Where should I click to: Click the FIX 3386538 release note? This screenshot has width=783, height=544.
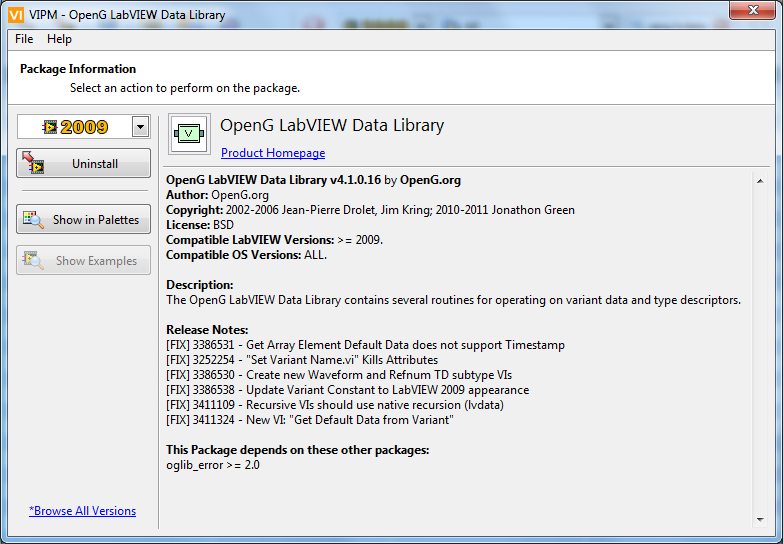tap(348, 390)
